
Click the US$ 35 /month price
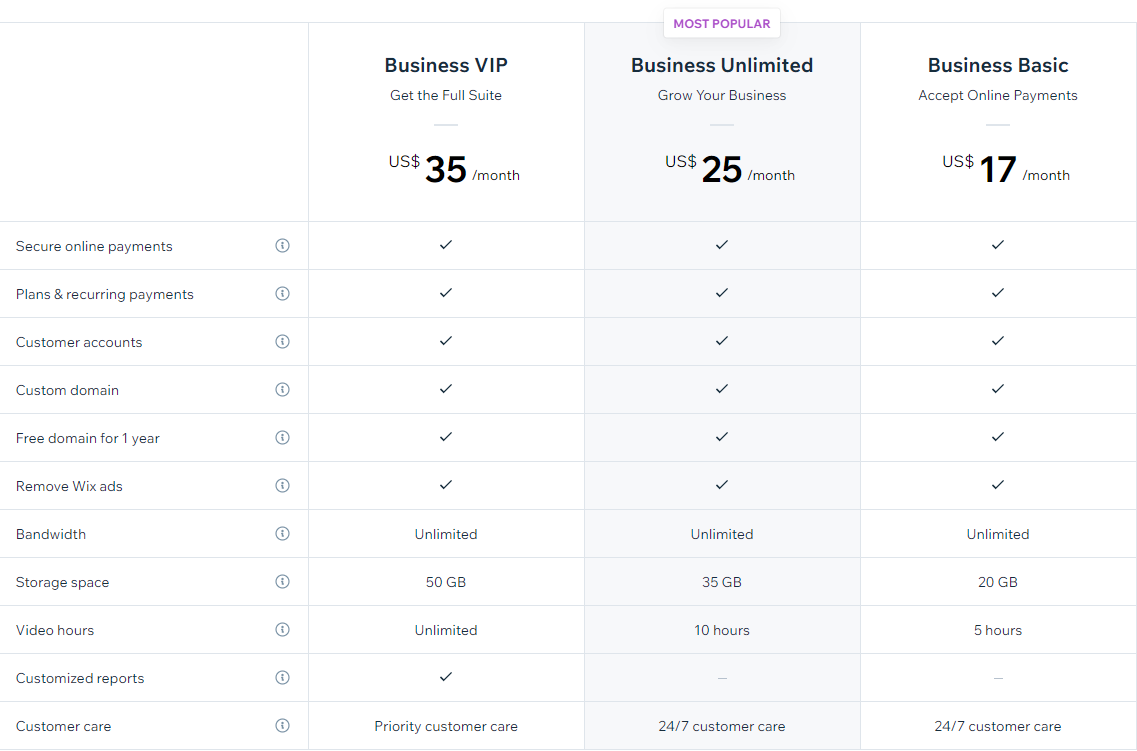[x=454, y=170]
